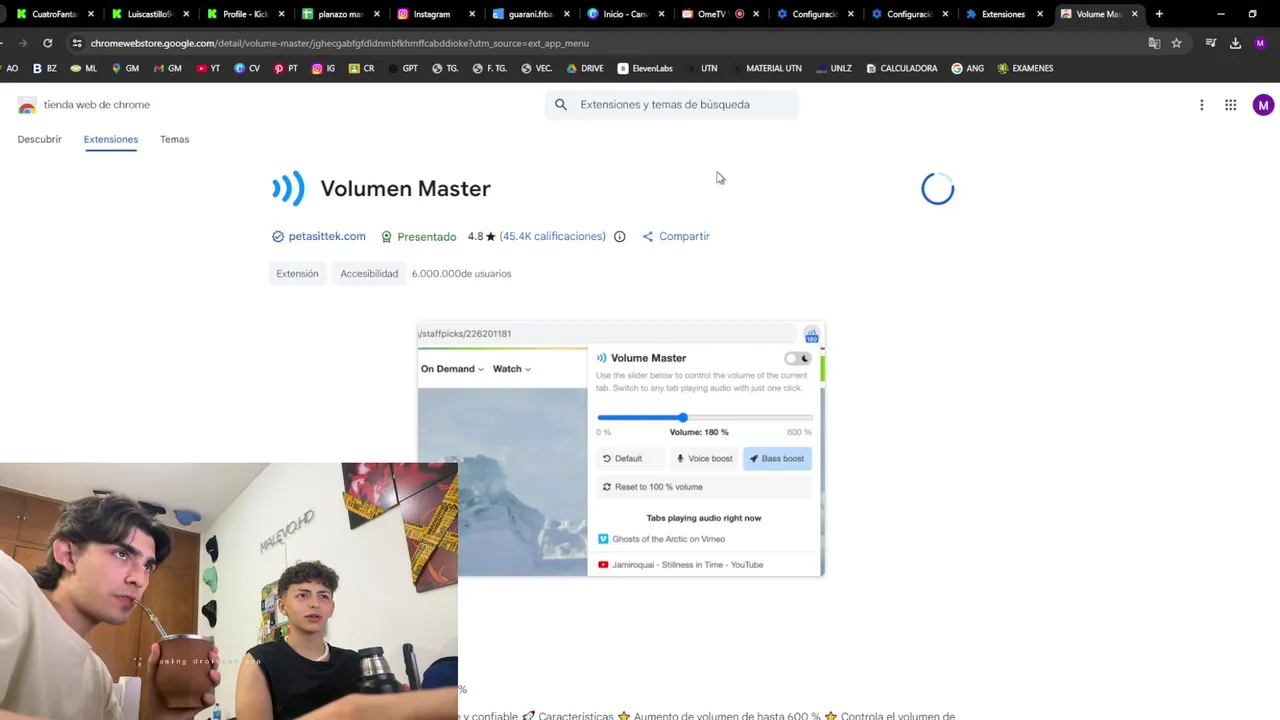
Task: Switch to the planazo tab
Action: pyautogui.click(x=341, y=14)
